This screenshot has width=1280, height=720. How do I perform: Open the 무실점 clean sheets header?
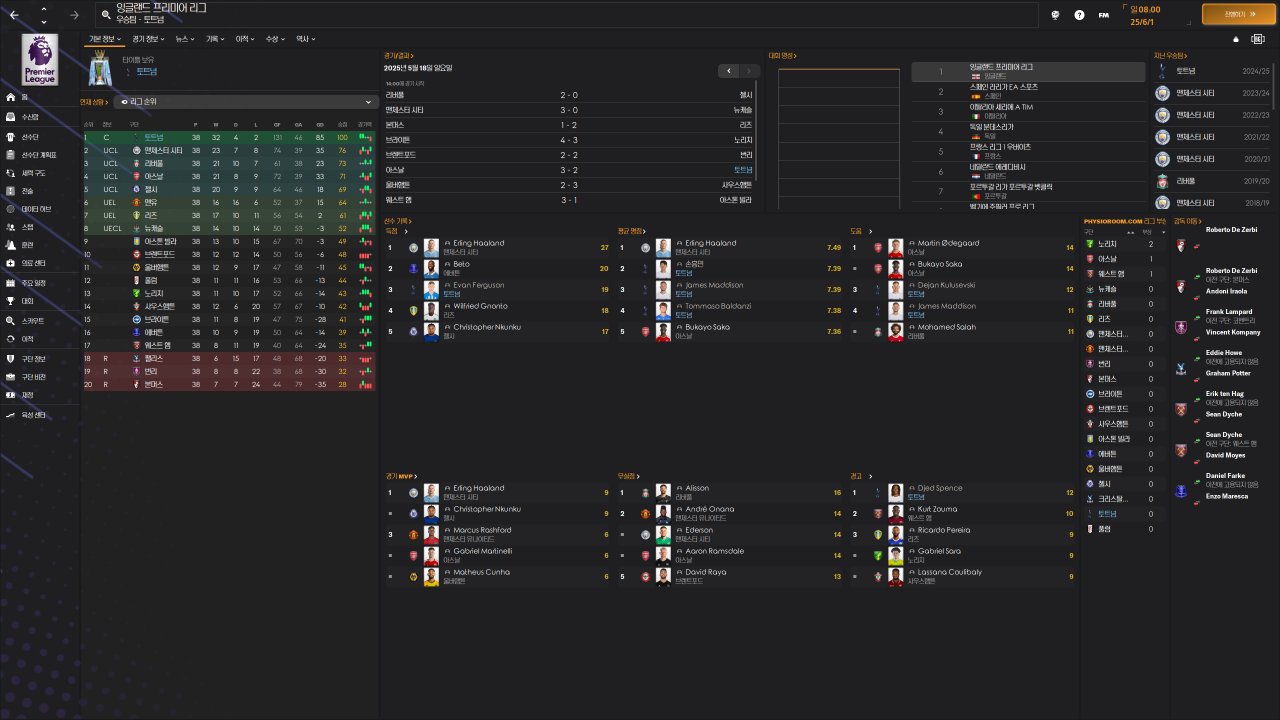tap(627, 476)
